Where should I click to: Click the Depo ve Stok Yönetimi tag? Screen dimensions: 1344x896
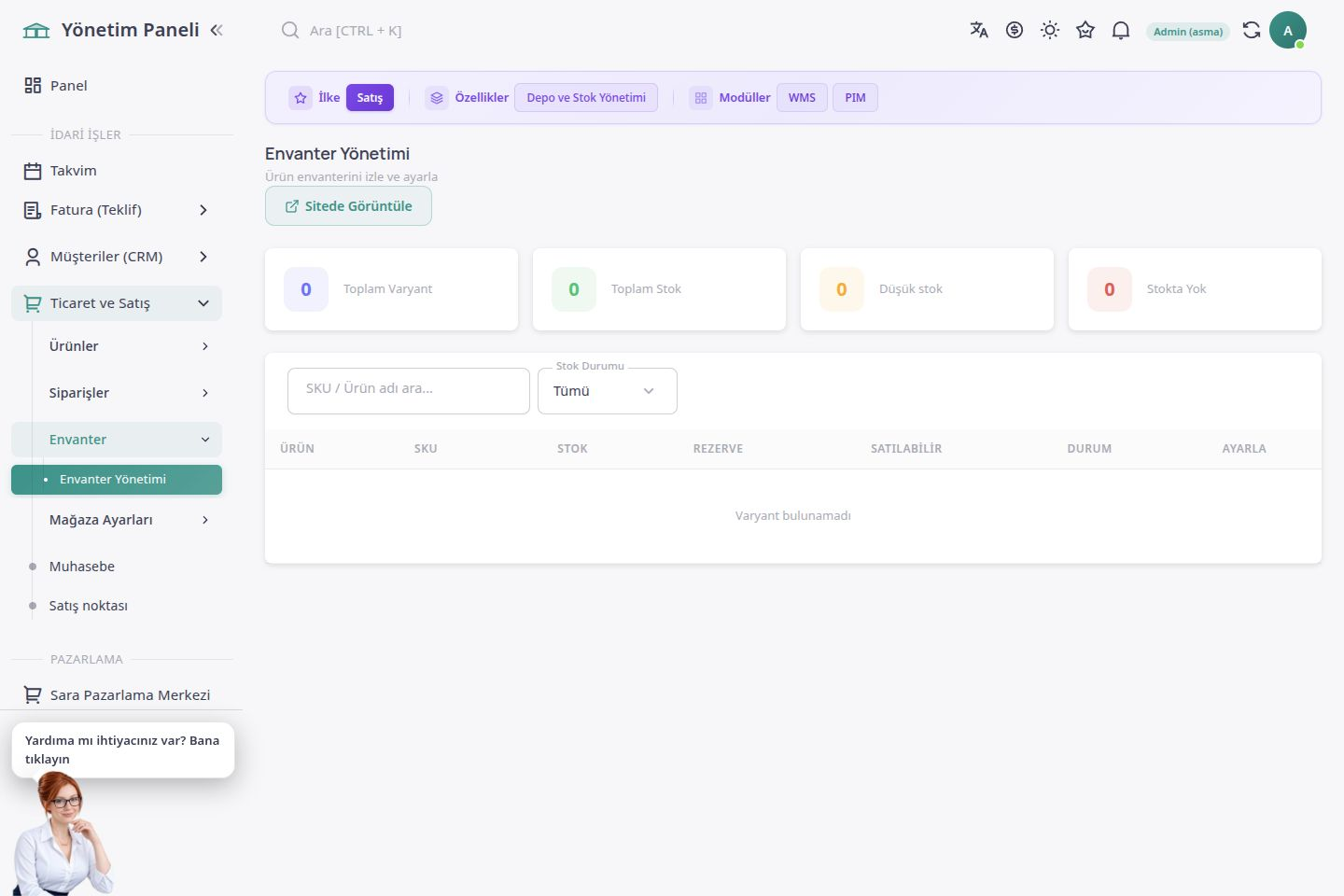[x=586, y=97]
